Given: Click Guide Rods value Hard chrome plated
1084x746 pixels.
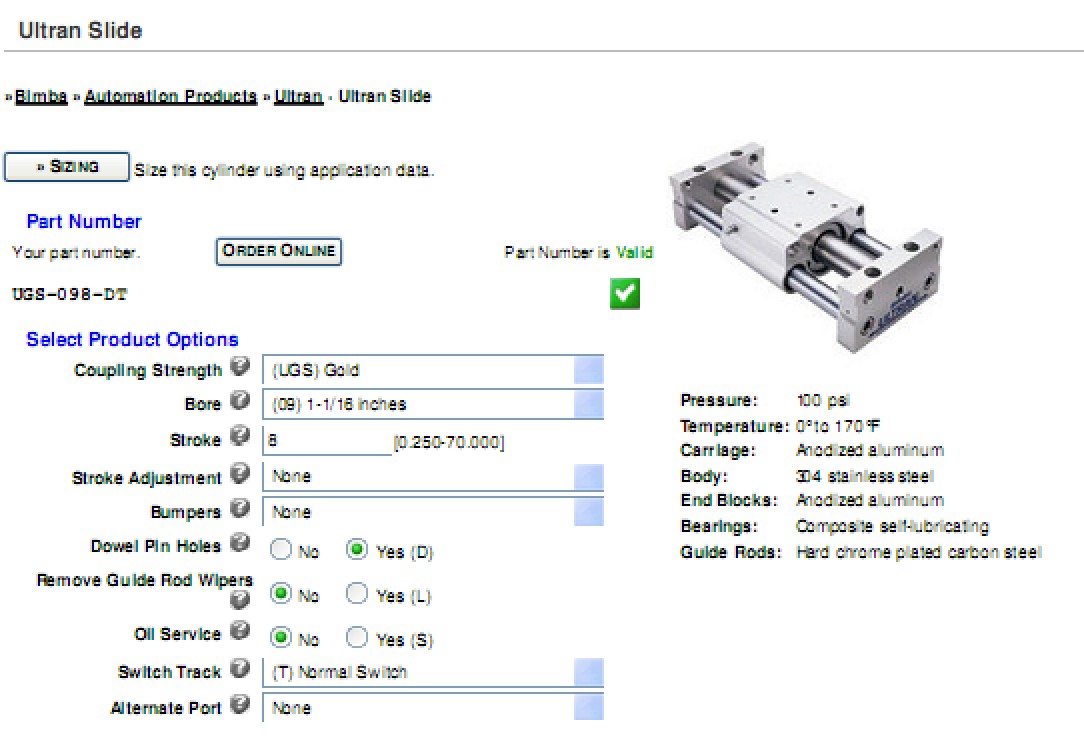Looking at the screenshot, I should 919,552.
